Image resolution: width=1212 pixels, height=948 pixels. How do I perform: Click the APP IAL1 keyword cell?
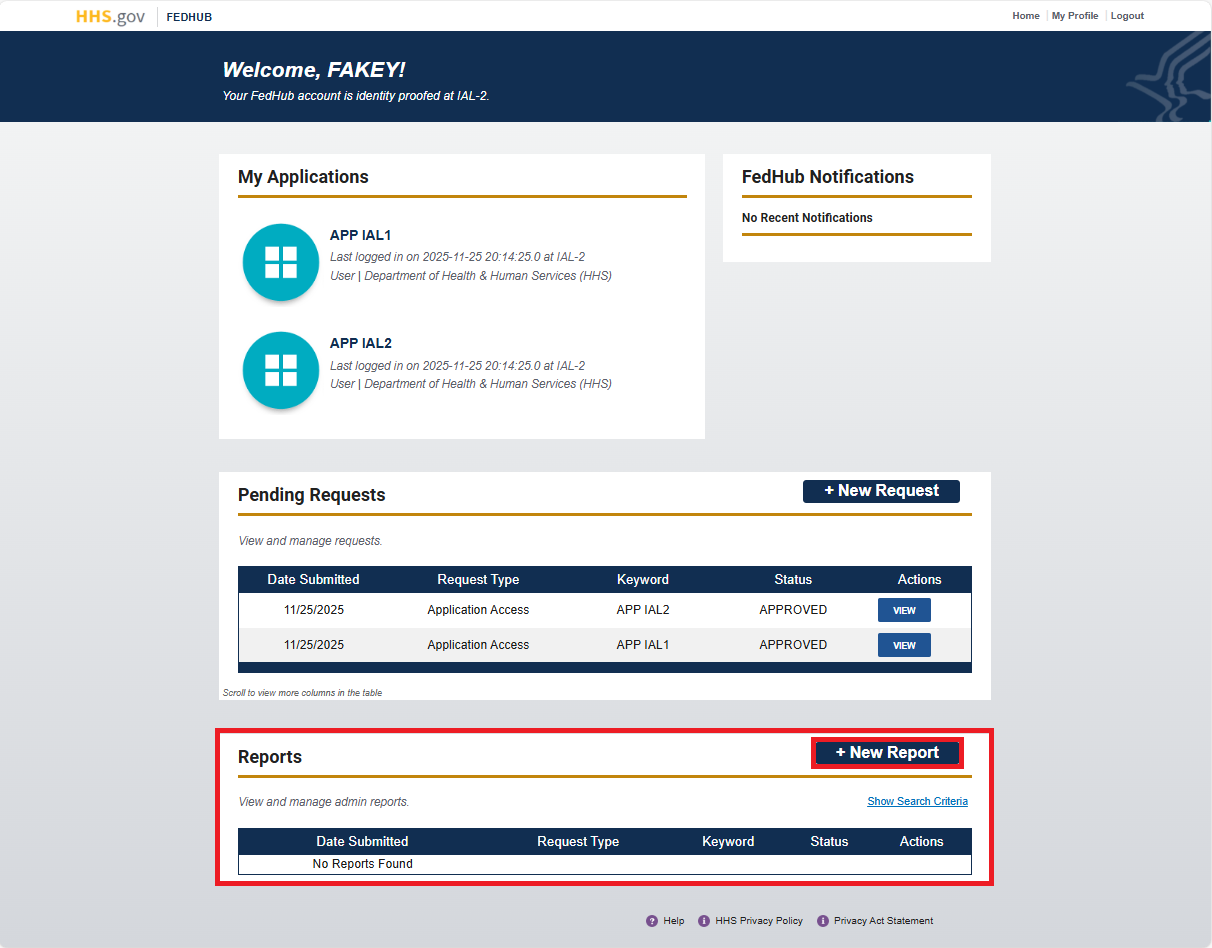pyautogui.click(x=643, y=645)
